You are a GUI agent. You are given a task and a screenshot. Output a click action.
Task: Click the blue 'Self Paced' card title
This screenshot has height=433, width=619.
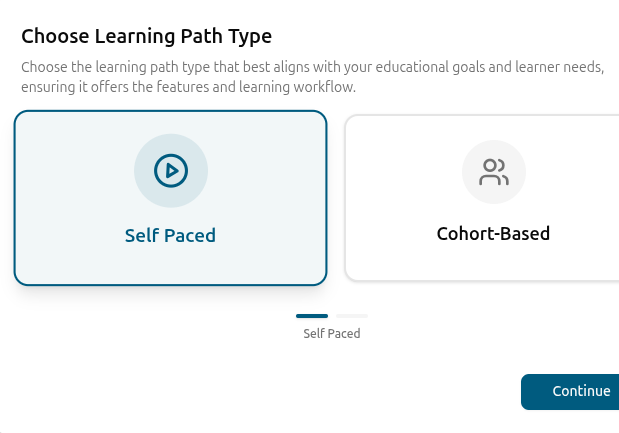(x=171, y=236)
